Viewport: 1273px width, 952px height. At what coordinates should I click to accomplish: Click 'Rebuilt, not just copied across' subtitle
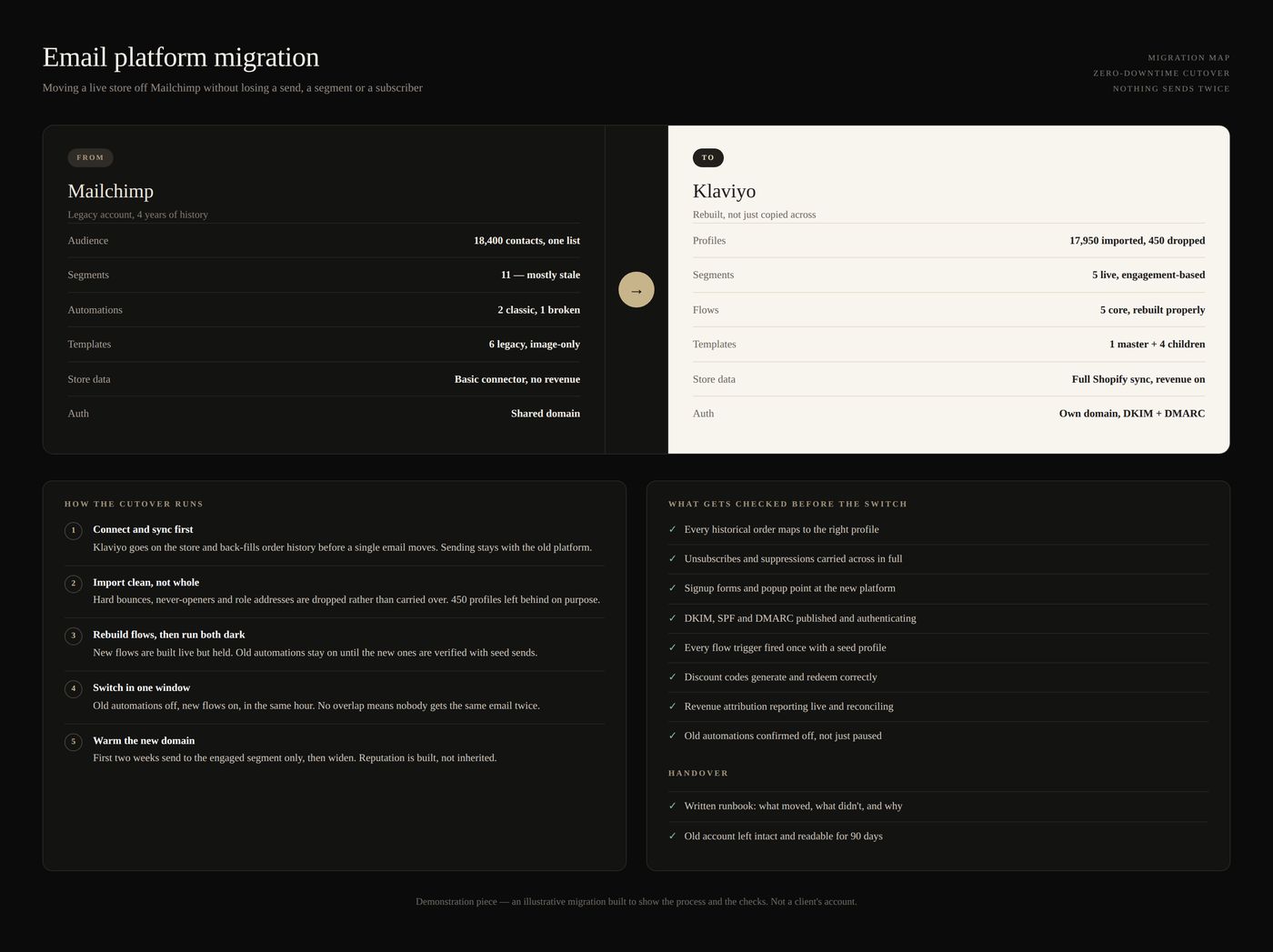point(754,215)
